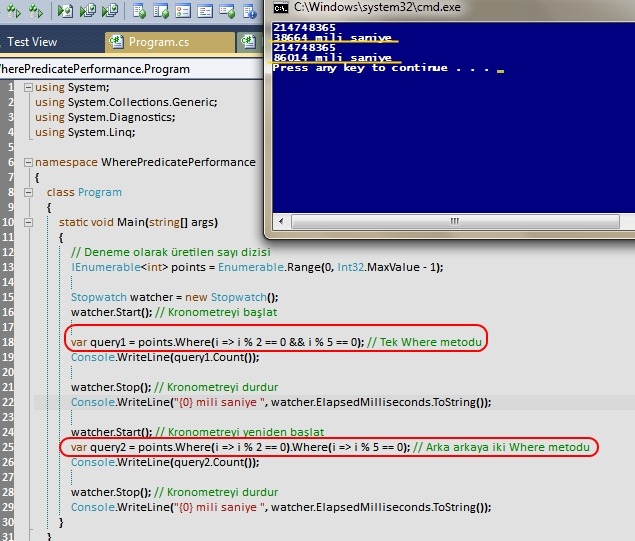Click the fifth green test toolbar icon
This screenshot has height=541, width=635.
click(108, 12)
